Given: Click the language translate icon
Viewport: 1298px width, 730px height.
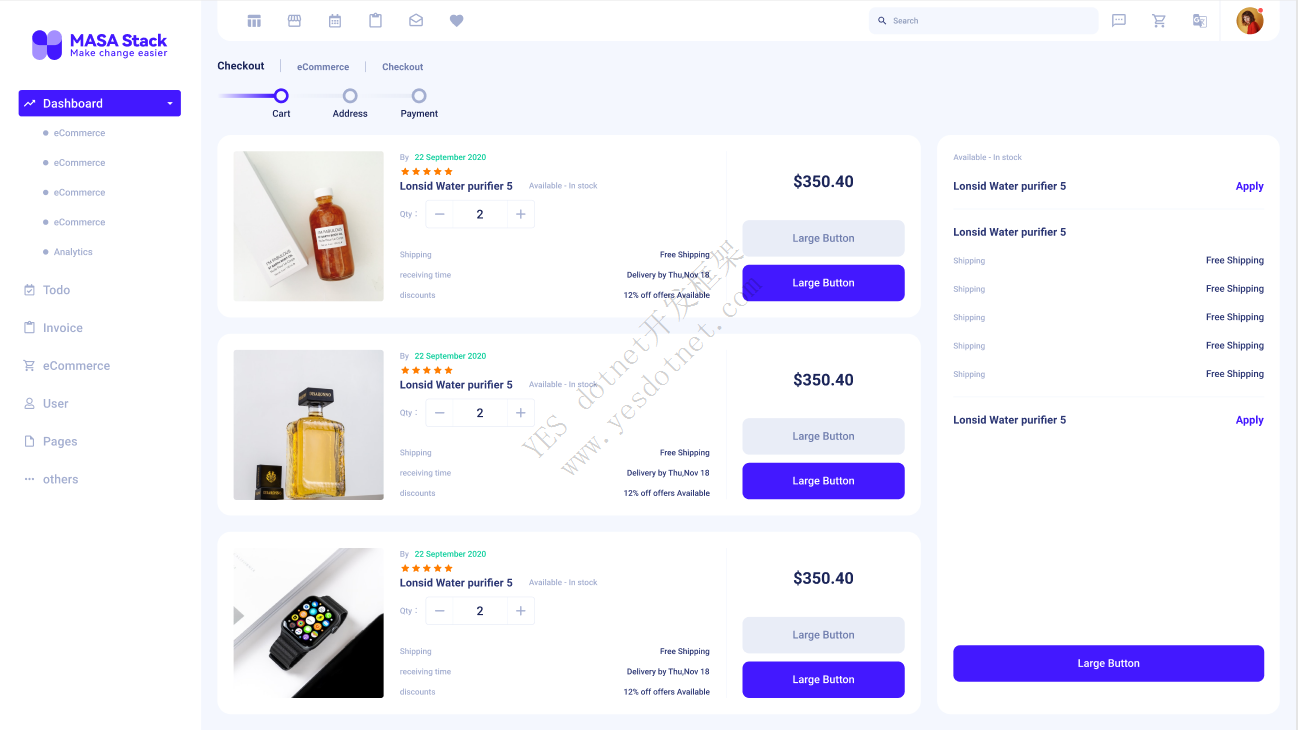Looking at the screenshot, I should 1199,21.
